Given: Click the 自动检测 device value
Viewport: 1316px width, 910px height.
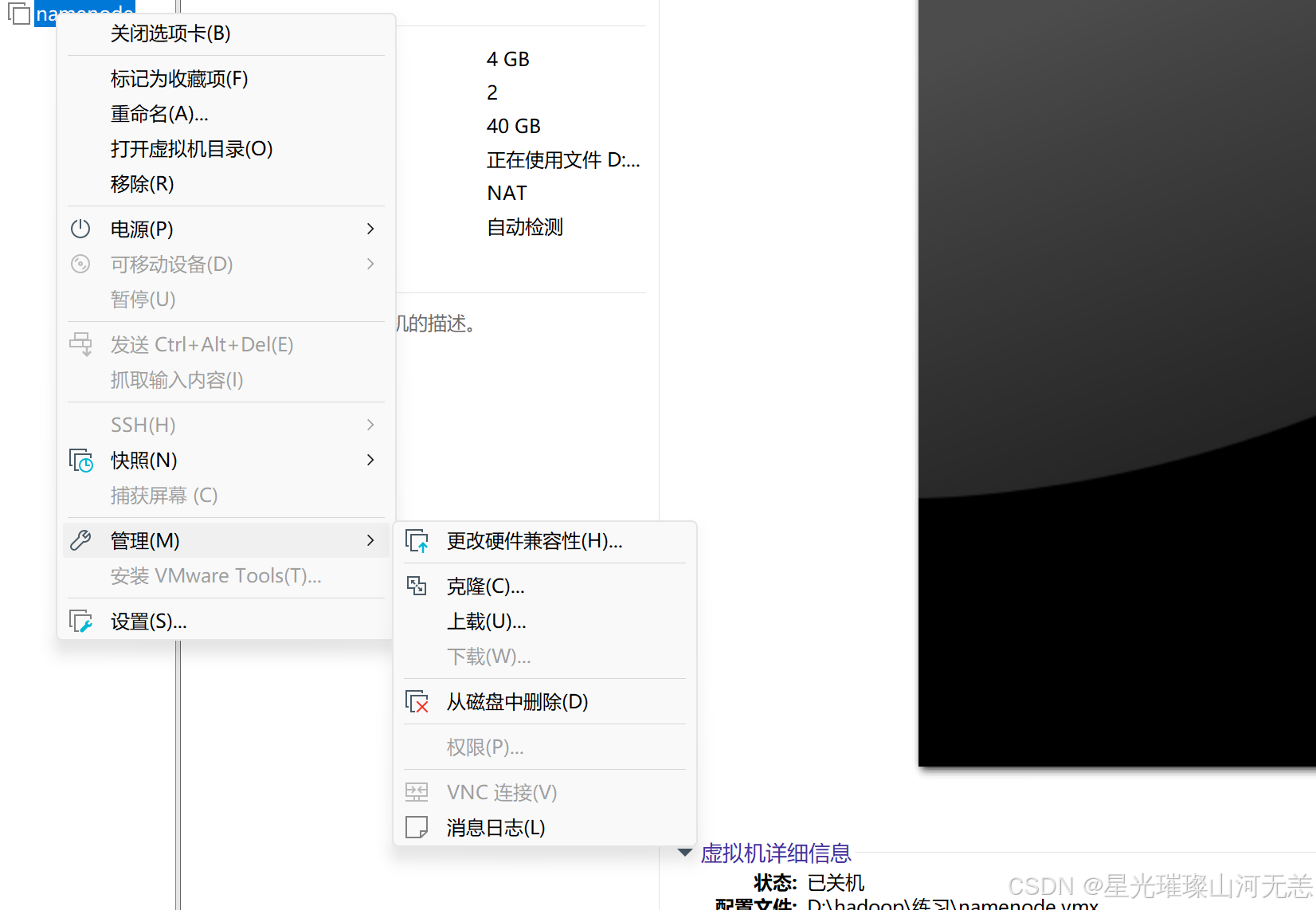Looking at the screenshot, I should [x=525, y=227].
